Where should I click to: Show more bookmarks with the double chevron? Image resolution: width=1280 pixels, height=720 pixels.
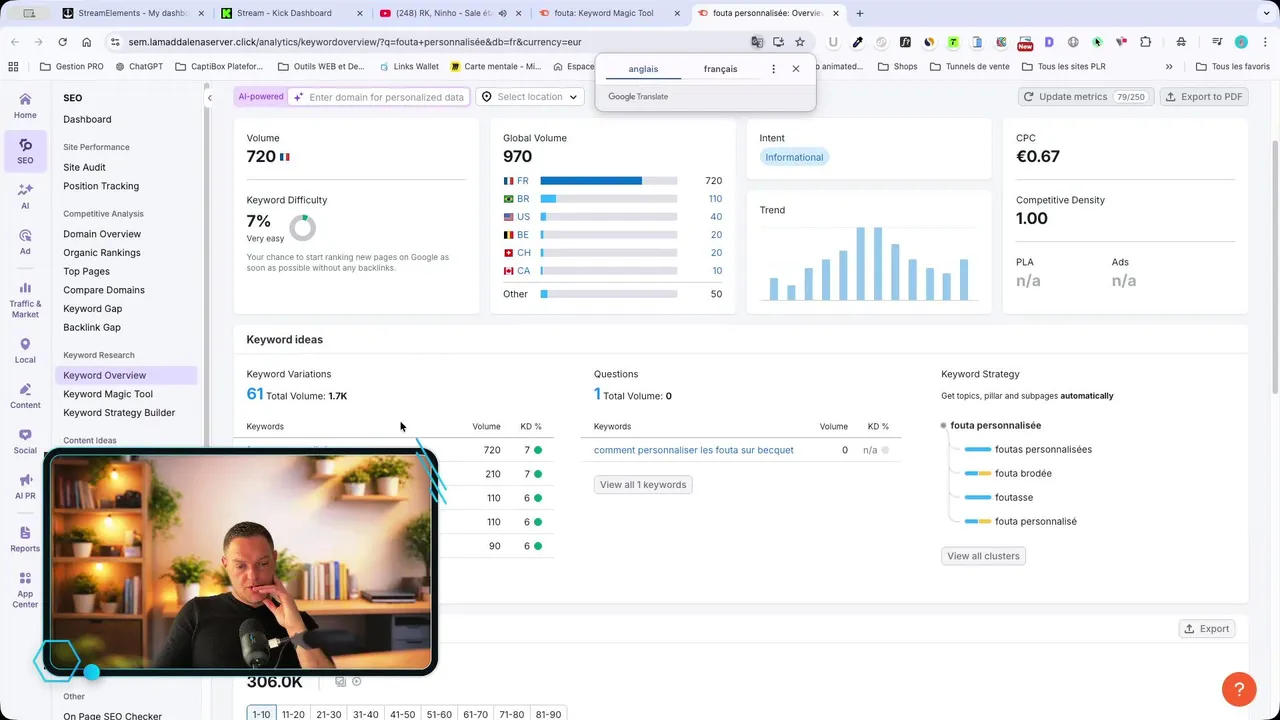click(1169, 67)
